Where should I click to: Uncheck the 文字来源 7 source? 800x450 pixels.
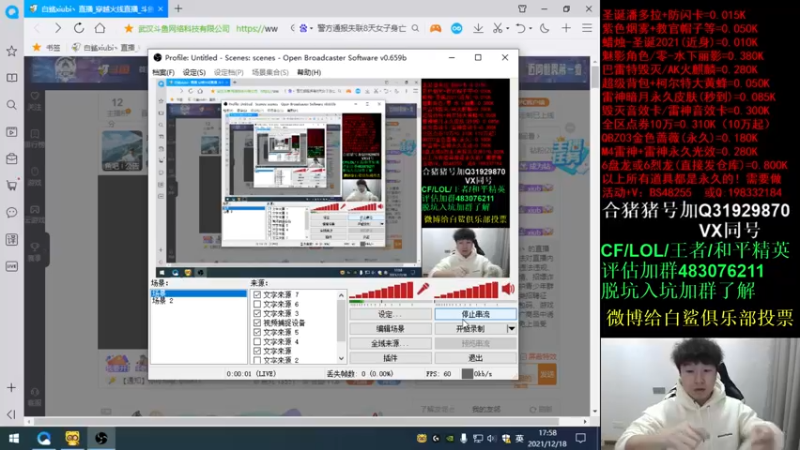click(257, 295)
